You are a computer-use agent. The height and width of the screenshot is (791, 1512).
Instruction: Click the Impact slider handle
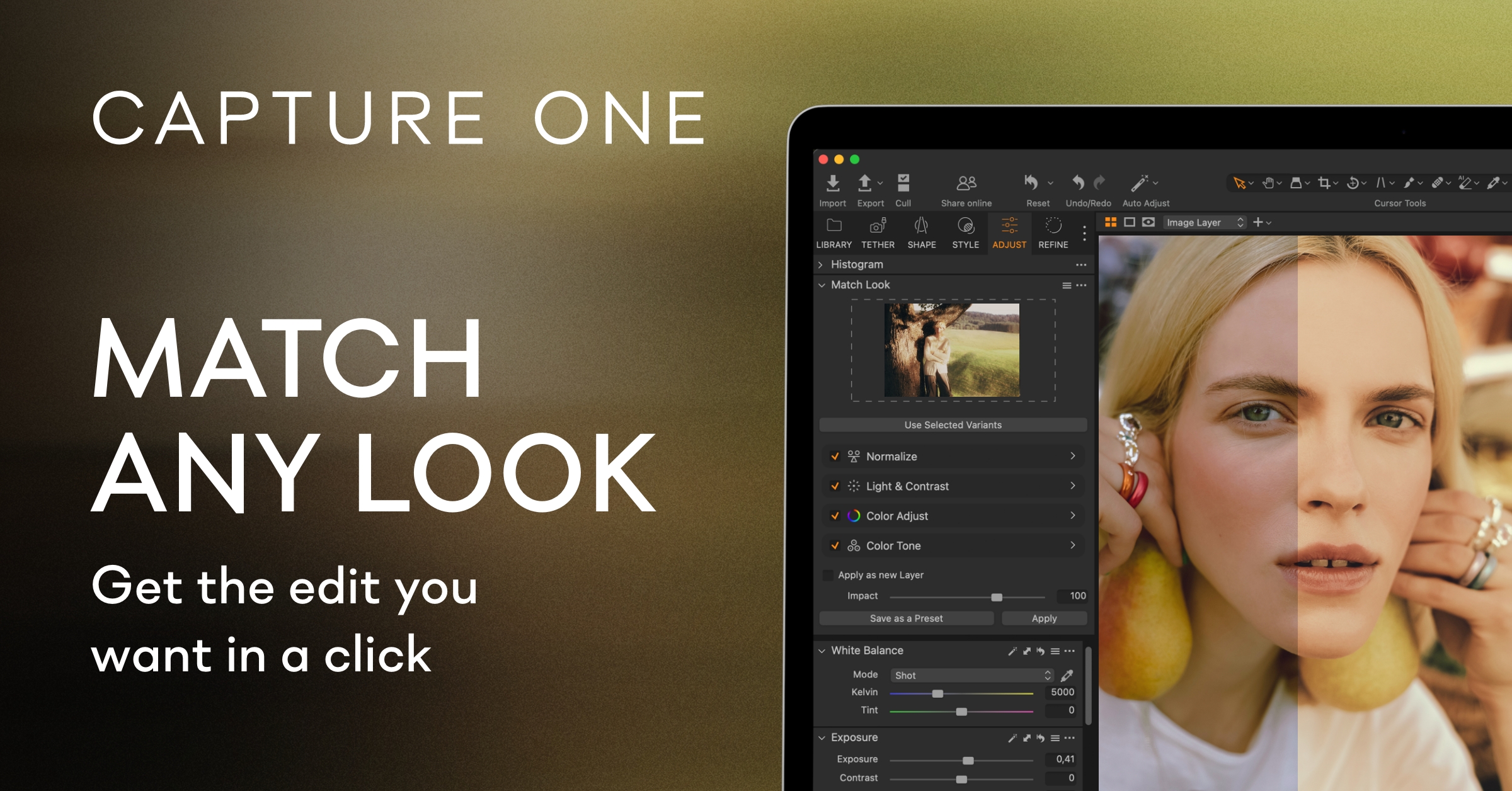[997, 596]
